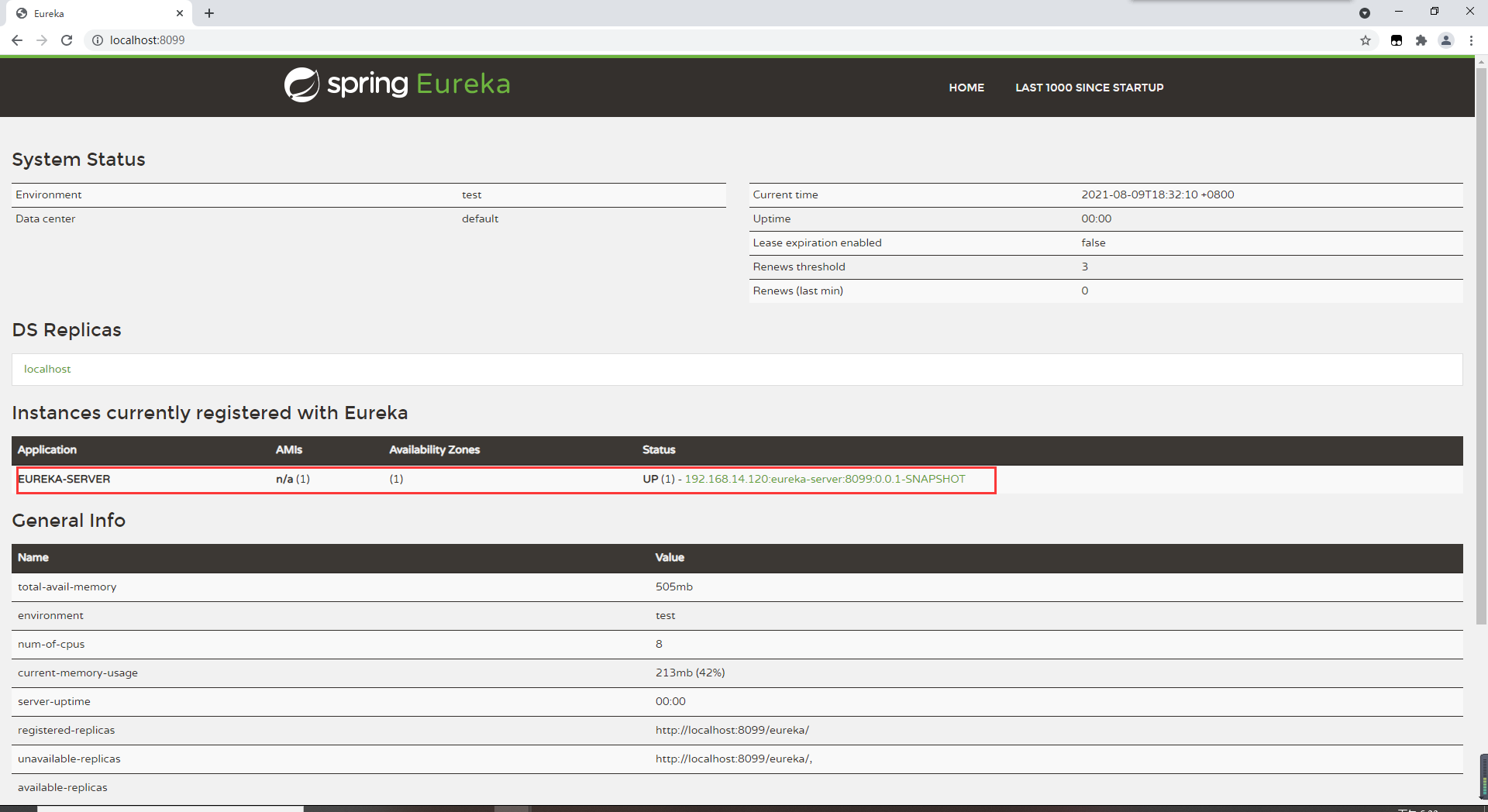View site information icon in address bar
This screenshot has width=1488, height=812.
(x=98, y=40)
